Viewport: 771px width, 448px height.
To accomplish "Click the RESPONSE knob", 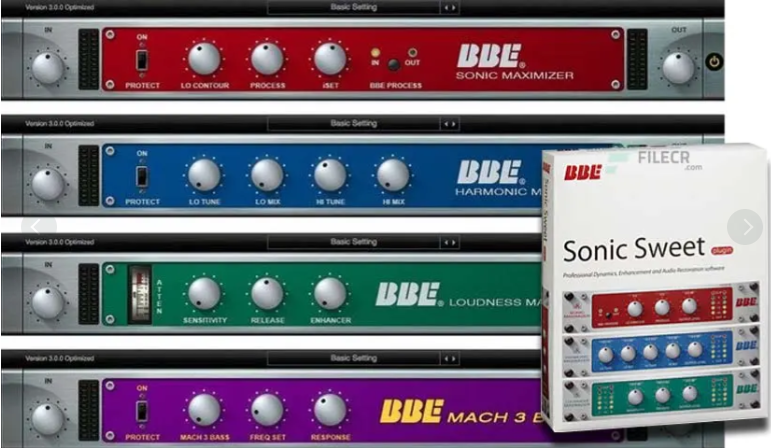I will (330, 410).
